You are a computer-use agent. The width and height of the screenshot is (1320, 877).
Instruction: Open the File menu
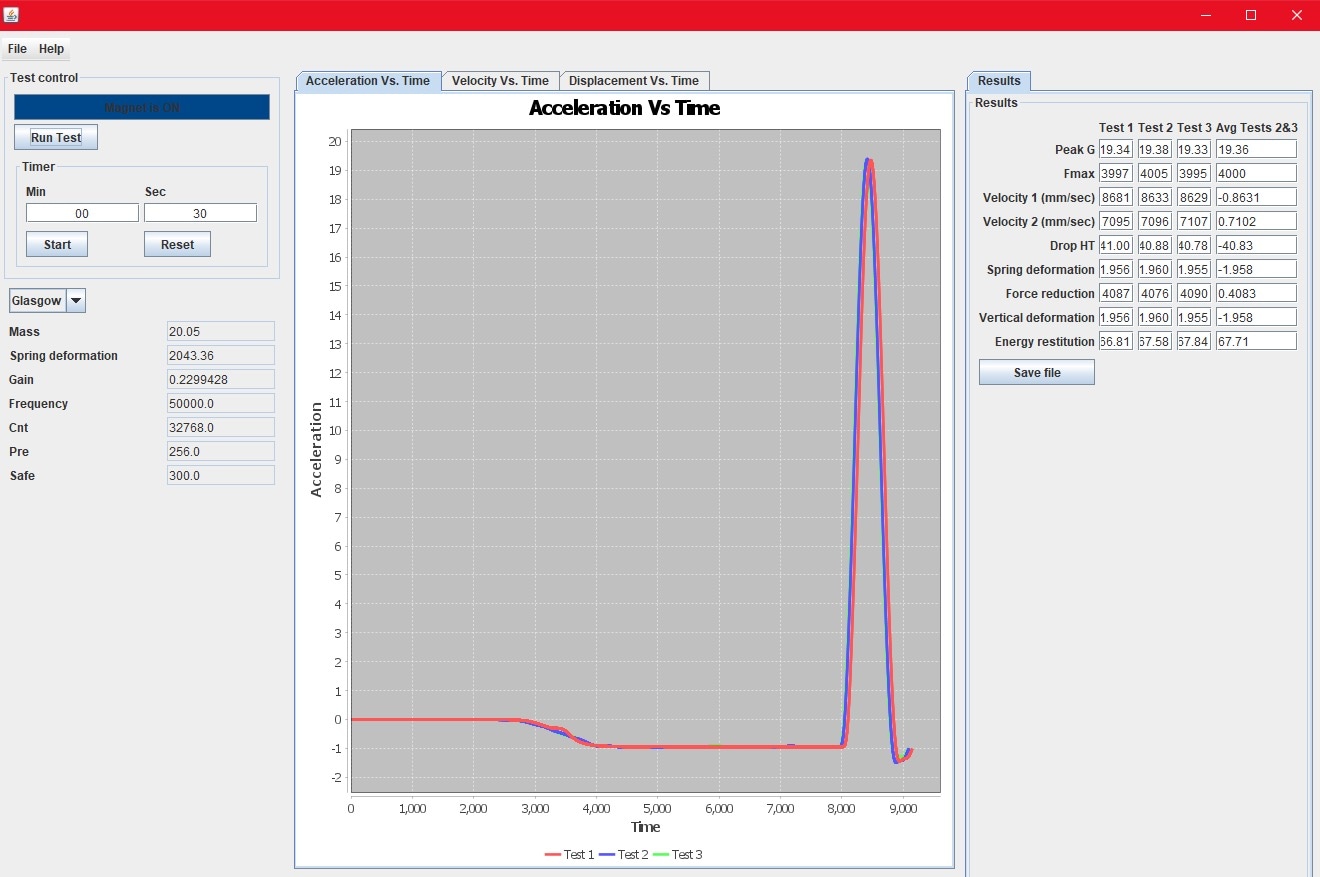point(17,49)
